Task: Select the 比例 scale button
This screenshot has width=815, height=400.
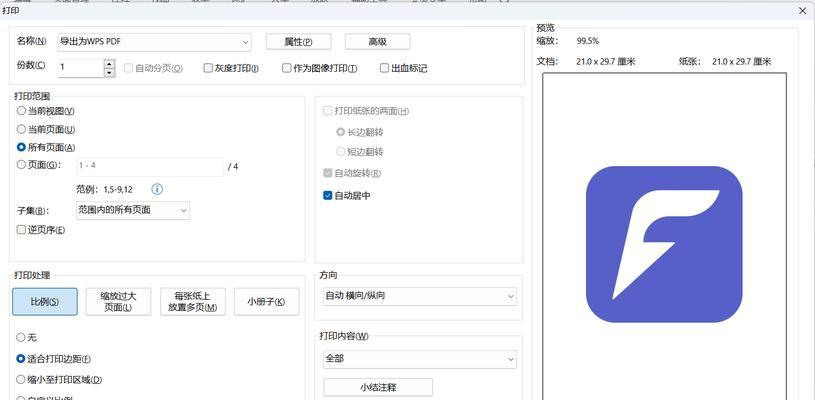Action: [45, 302]
